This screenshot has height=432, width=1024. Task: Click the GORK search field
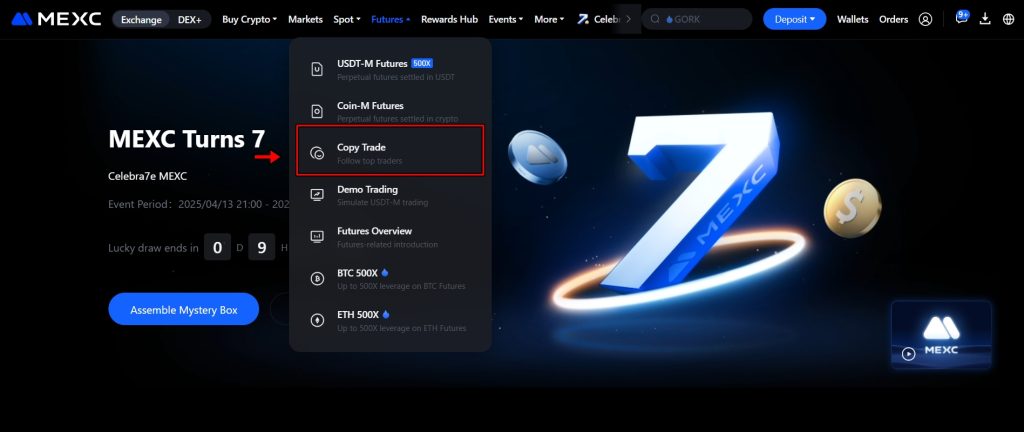pyautogui.click(x=698, y=19)
